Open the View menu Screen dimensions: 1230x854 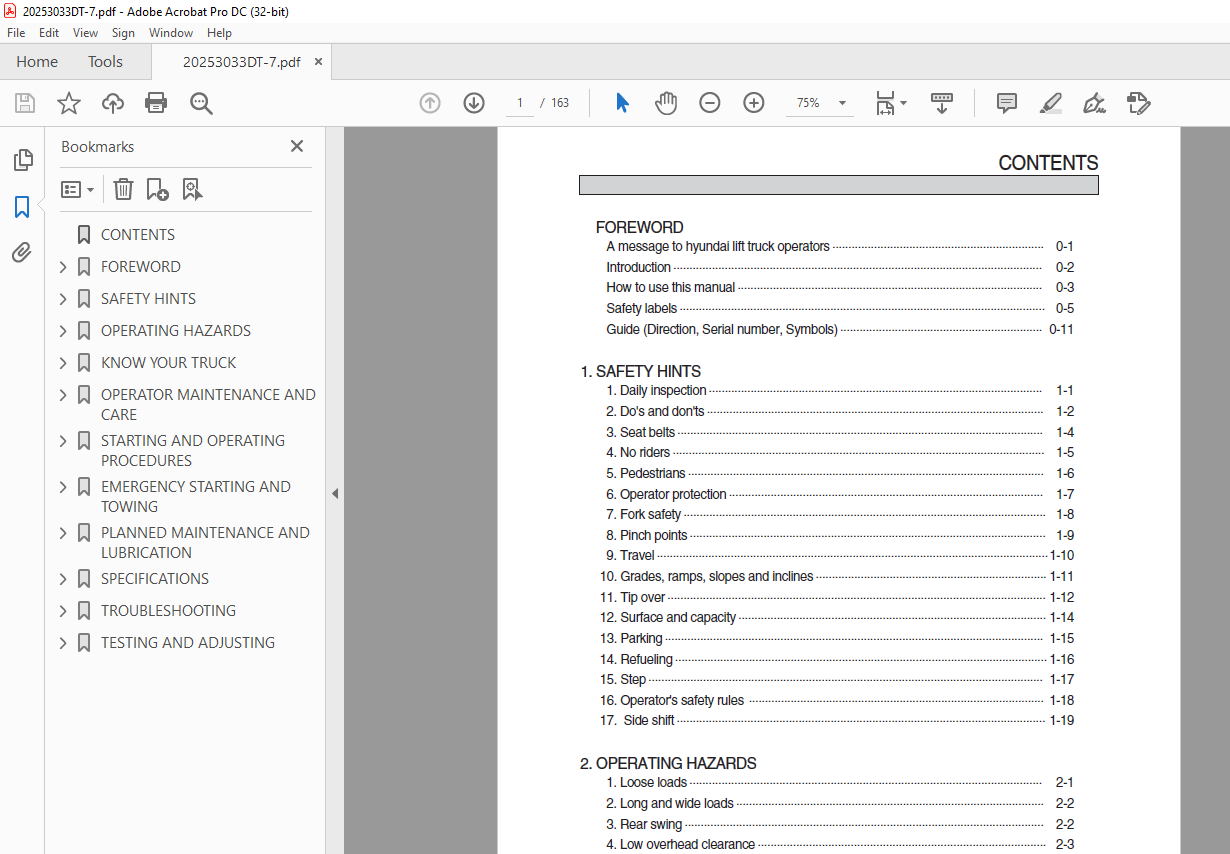click(86, 33)
